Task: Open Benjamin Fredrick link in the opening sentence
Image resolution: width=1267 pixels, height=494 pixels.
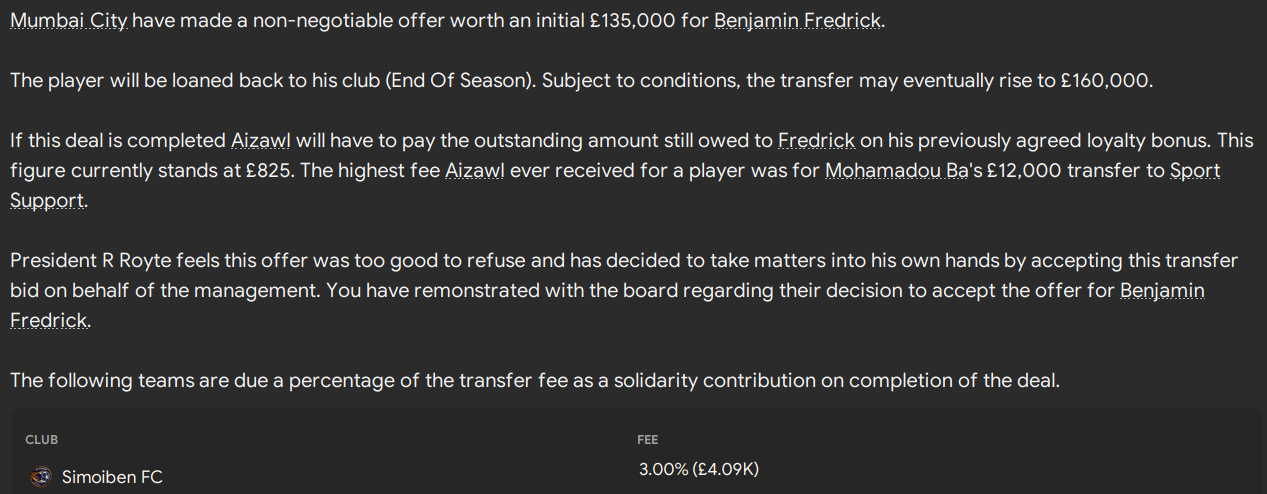Action: [797, 21]
